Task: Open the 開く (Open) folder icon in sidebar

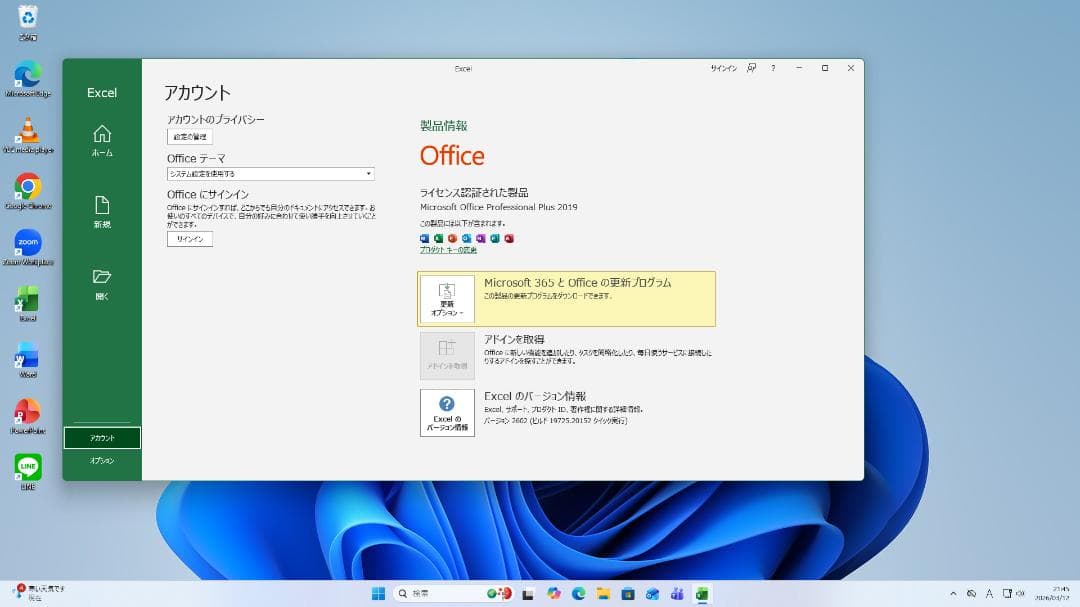Action: tap(102, 284)
